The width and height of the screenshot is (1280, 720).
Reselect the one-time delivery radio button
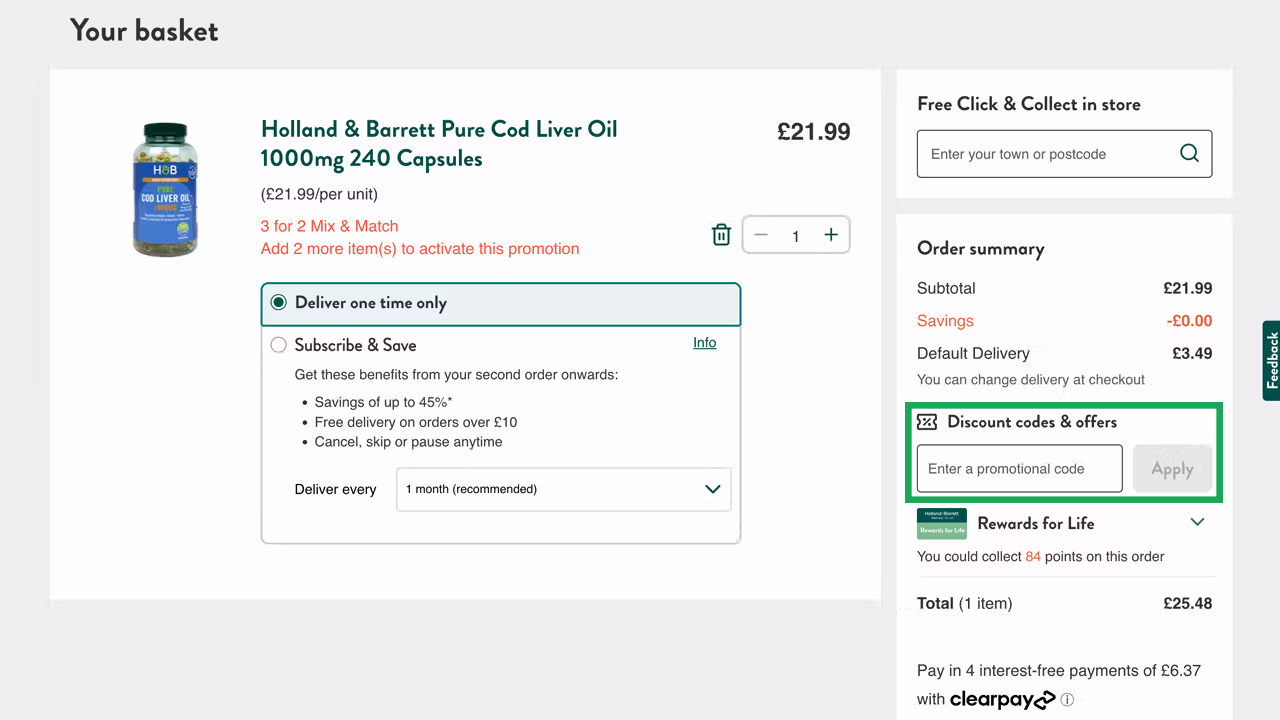coord(281,303)
